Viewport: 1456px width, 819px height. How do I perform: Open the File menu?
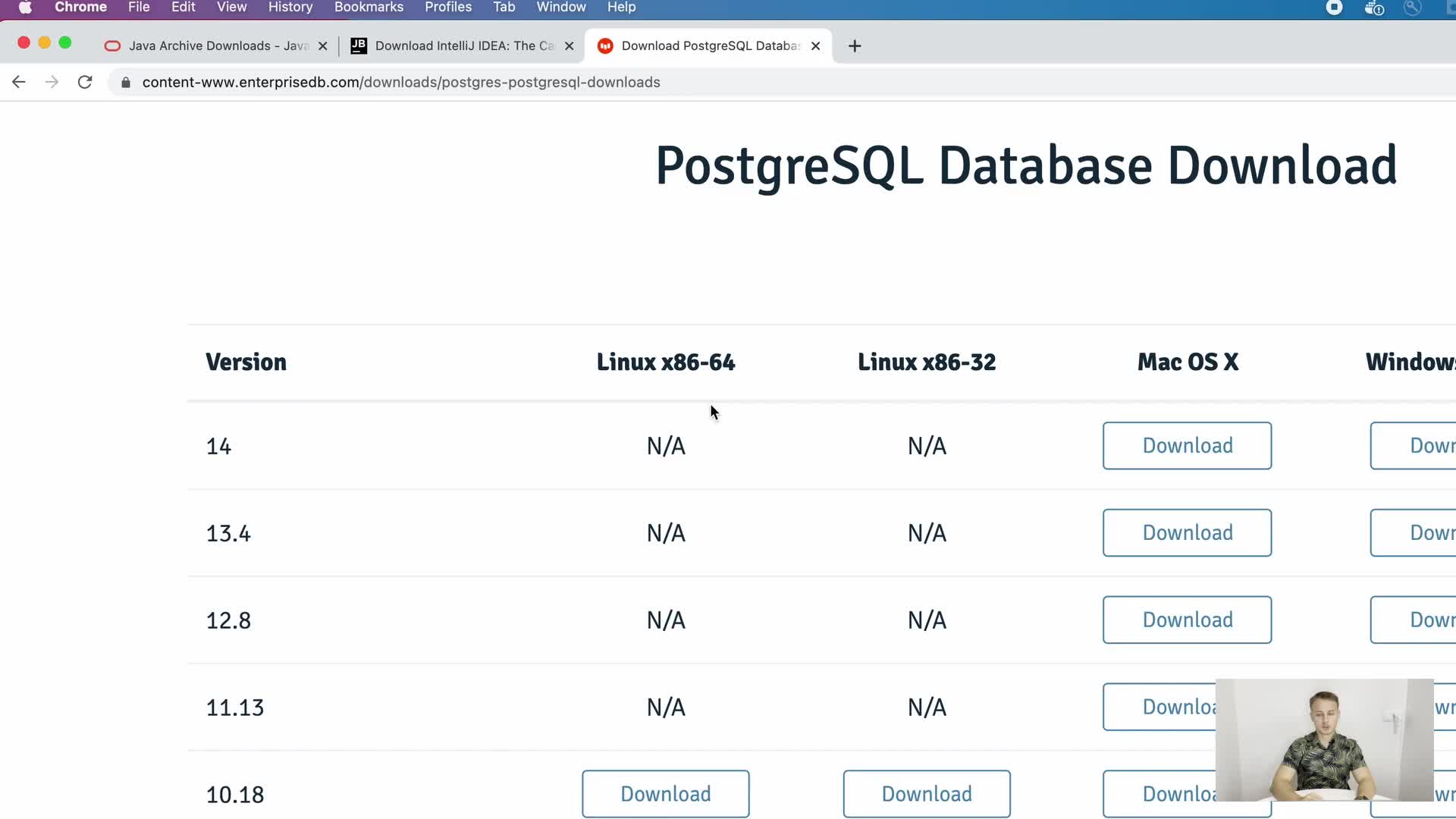(139, 8)
